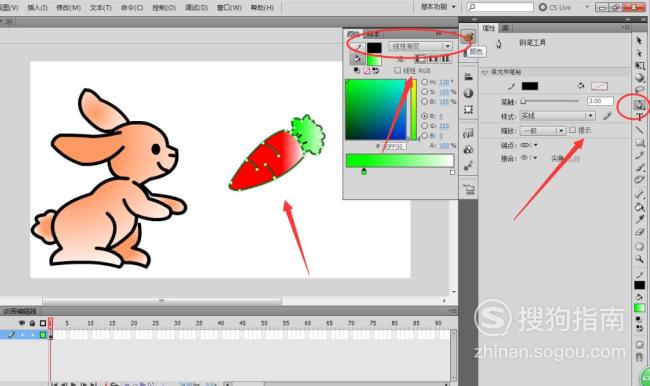This screenshot has width=650, height=386.
Task: Toggle timeline layer lock header icon
Action: (x=32, y=323)
